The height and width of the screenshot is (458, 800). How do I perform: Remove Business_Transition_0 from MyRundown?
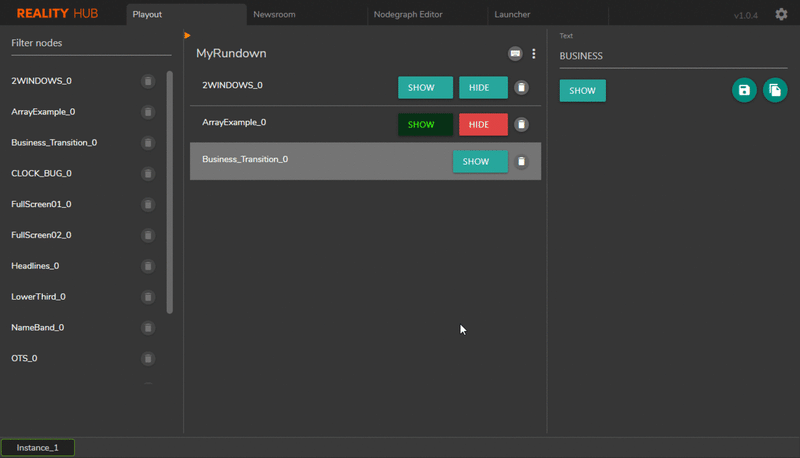tap(521, 162)
